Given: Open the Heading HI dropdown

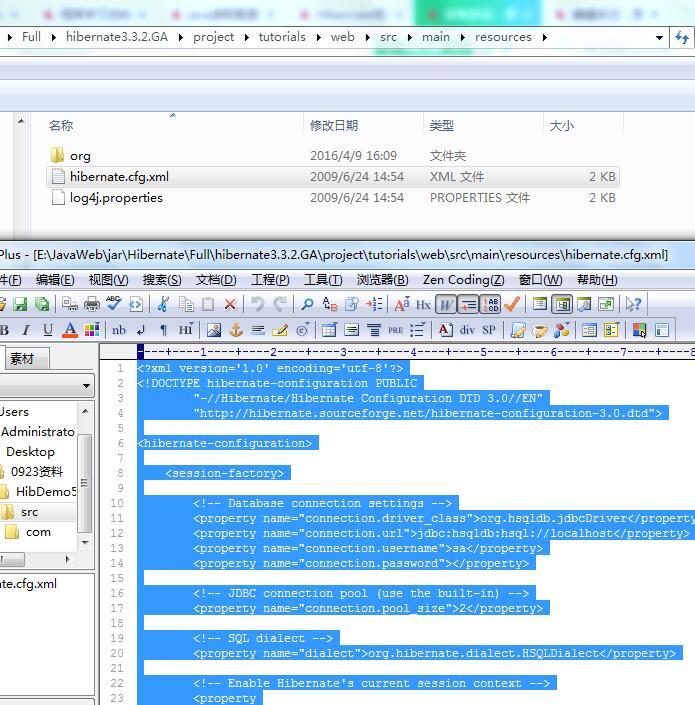Looking at the screenshot, I should (186, 330).
